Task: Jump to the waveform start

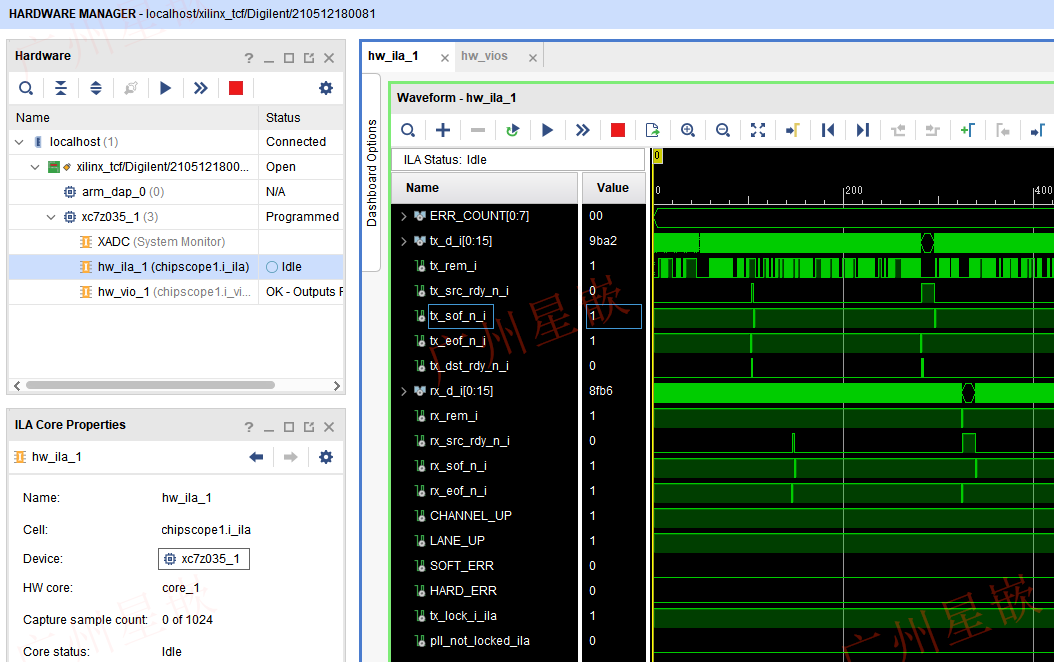Action: [x=827, y=130]
